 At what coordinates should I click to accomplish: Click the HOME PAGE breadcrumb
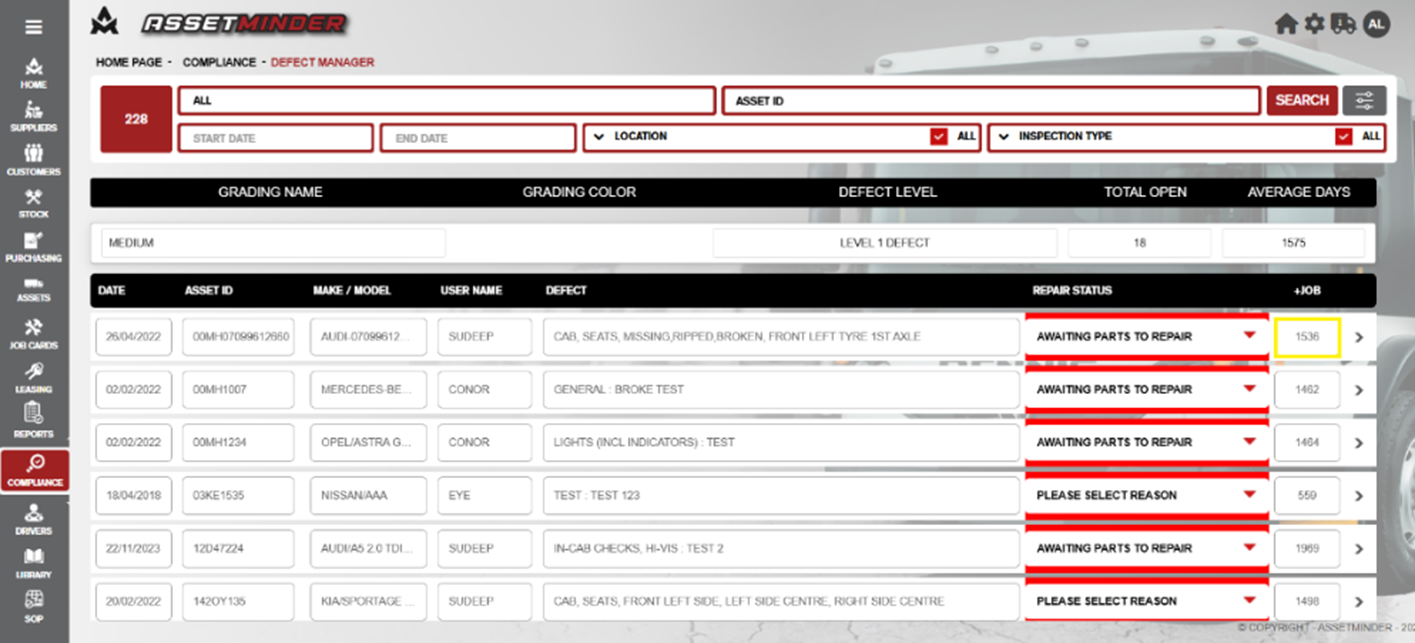[x=129, y=62]
